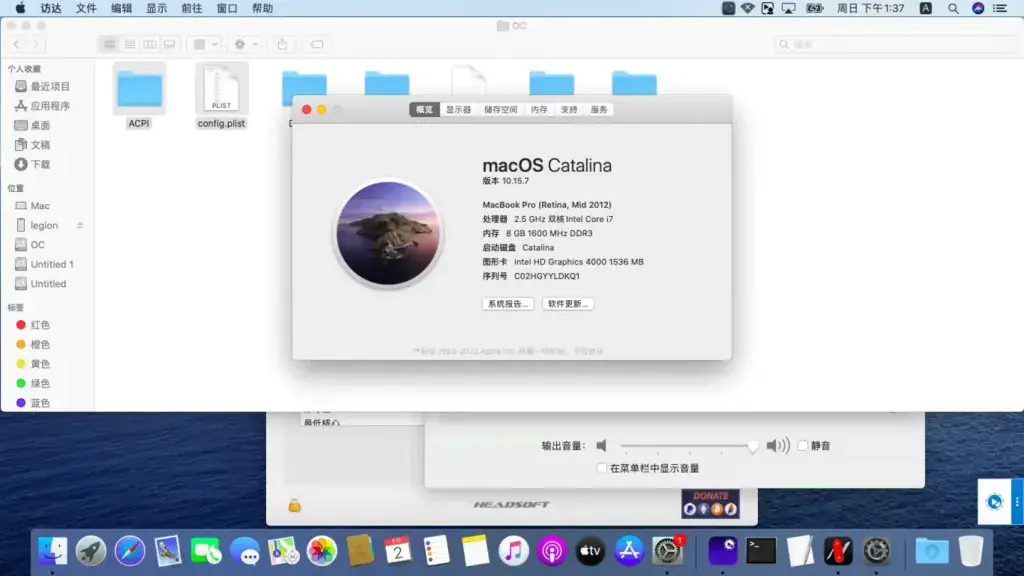Open Podcasts app in the Dock
This screenshot has width=1024, height=576.
click(x=552, y=551)
